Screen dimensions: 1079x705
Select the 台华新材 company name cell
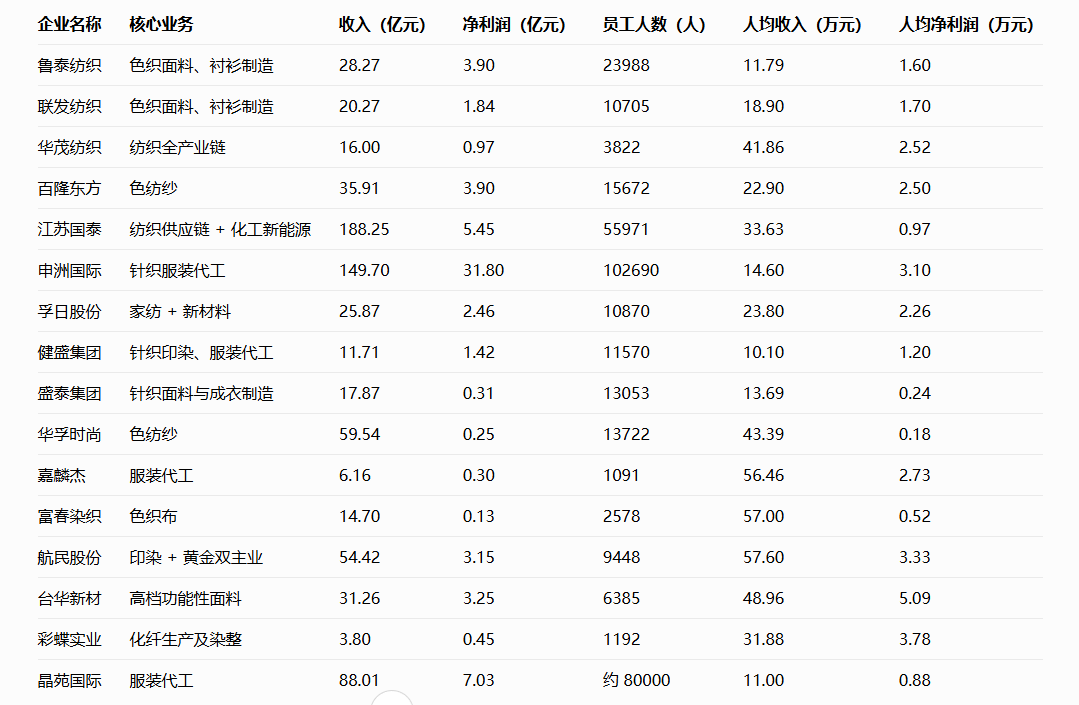(x=70, y=598)
